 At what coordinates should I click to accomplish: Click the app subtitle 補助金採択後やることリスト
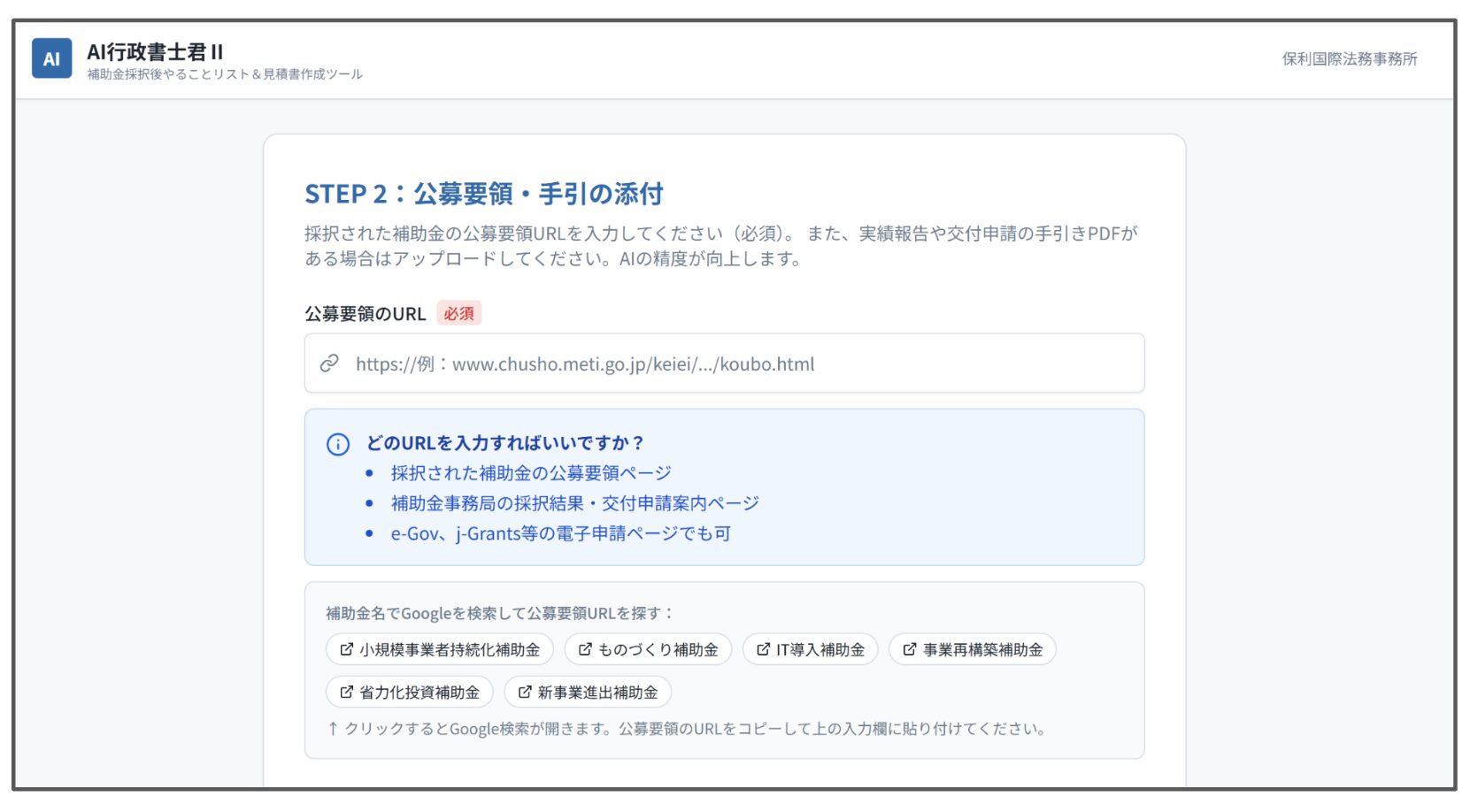225,74
